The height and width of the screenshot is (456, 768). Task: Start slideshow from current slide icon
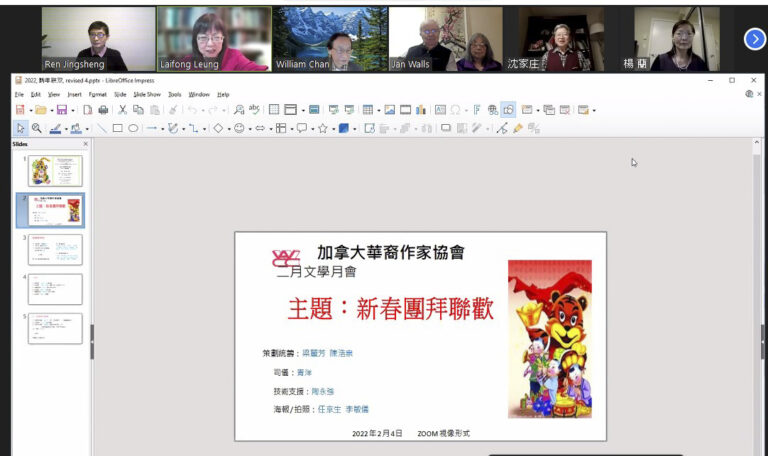(x=349, y=110)
